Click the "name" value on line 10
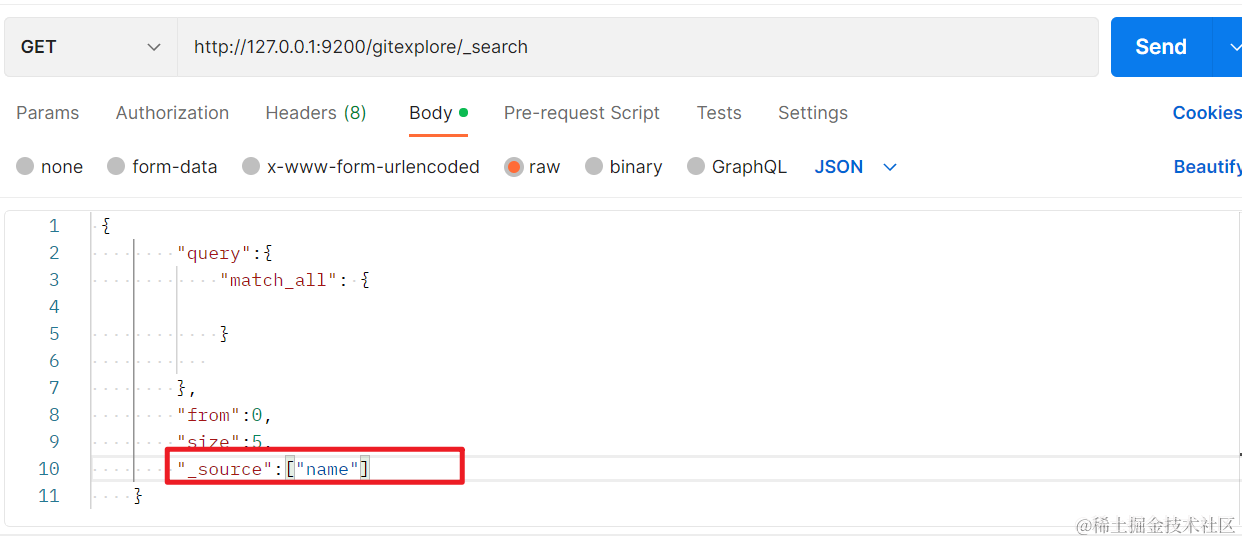The height and width of the screenshot is (542, 1242). pyautogui.click(x=327, y=469)
